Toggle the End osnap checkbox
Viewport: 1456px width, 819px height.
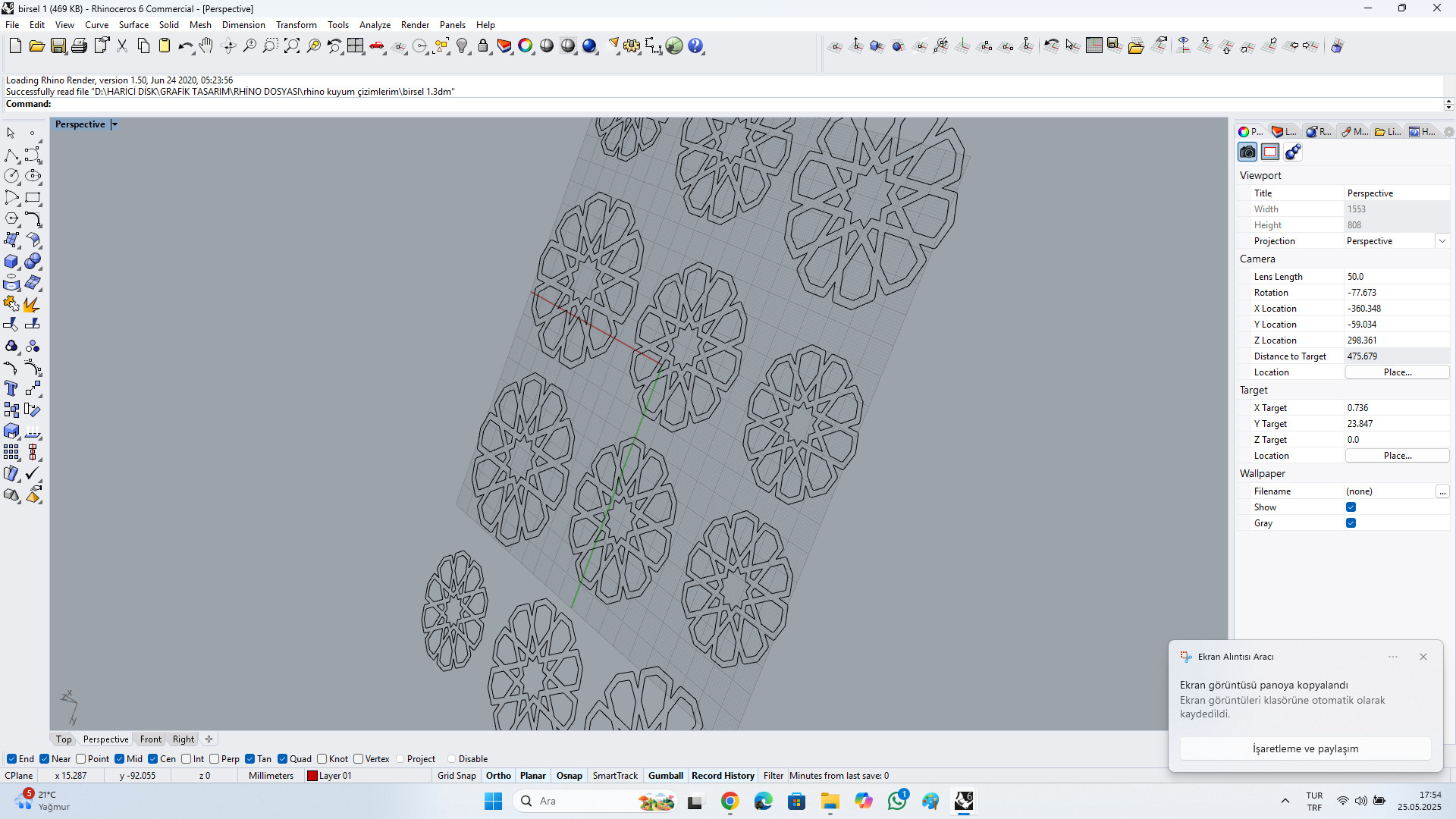click(x=11, y=759)
